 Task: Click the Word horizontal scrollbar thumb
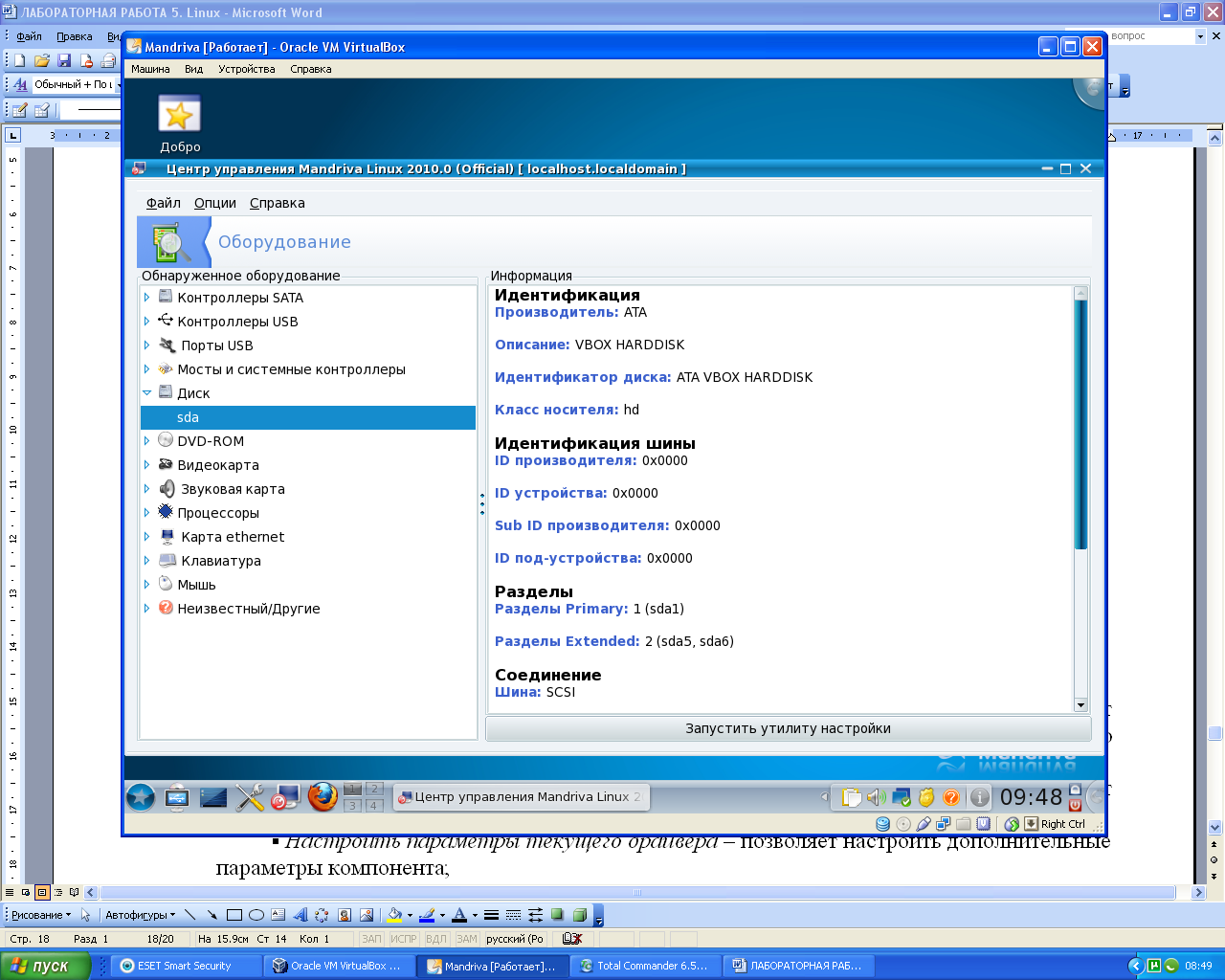(637, 893)
